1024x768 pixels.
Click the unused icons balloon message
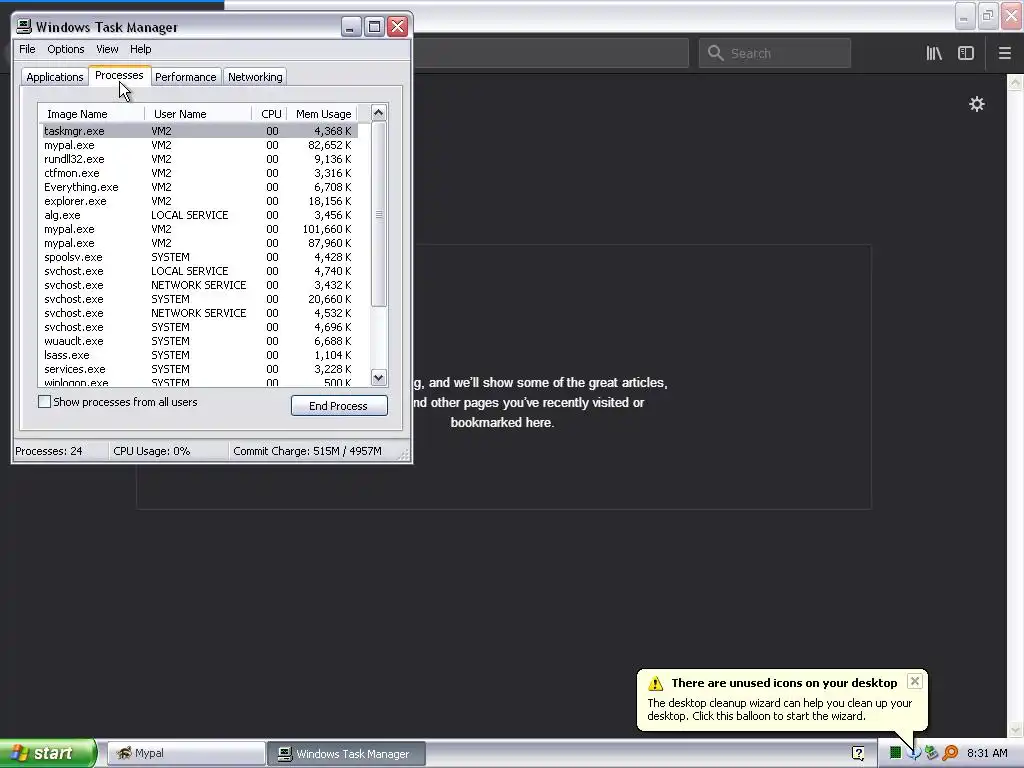[x=780, y=710]
